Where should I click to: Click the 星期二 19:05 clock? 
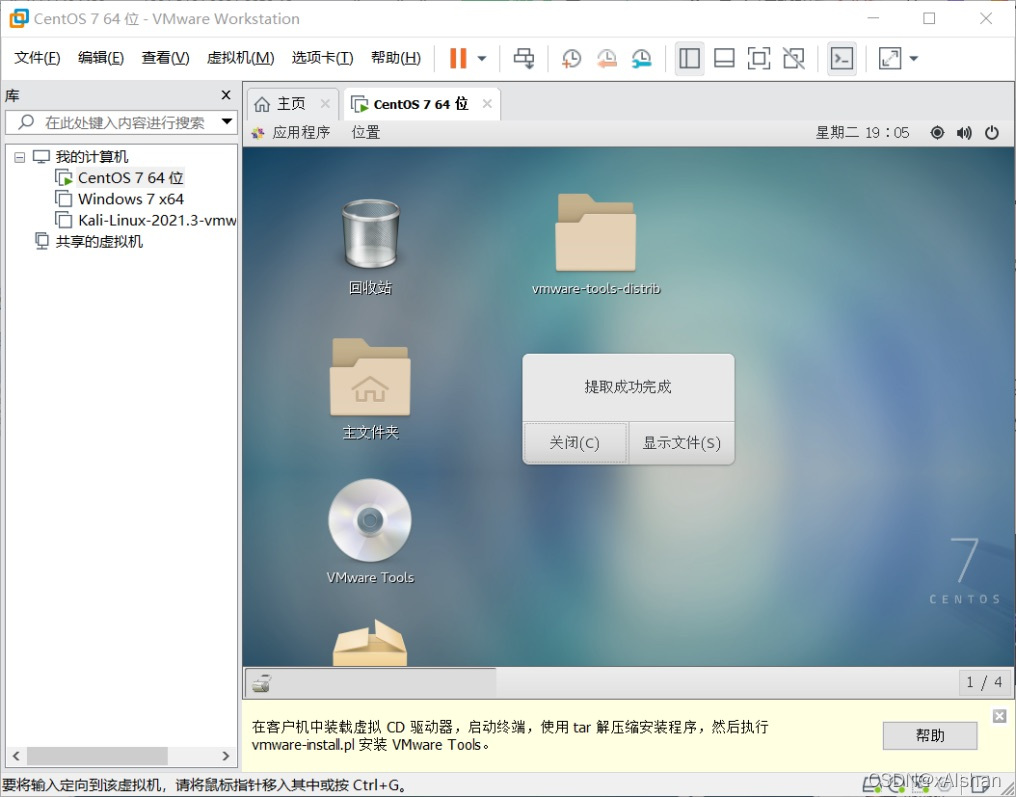tap(862, 133)
